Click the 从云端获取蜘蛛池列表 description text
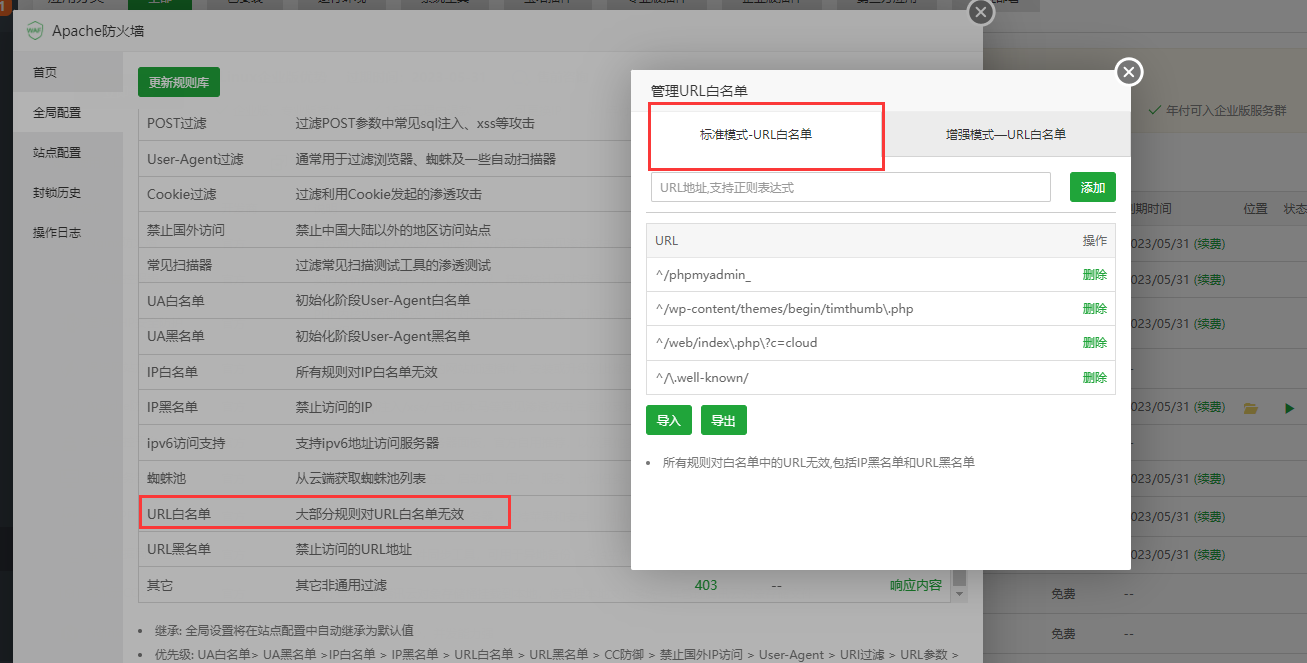The image size is (1307, 663). tap(360, 478)
